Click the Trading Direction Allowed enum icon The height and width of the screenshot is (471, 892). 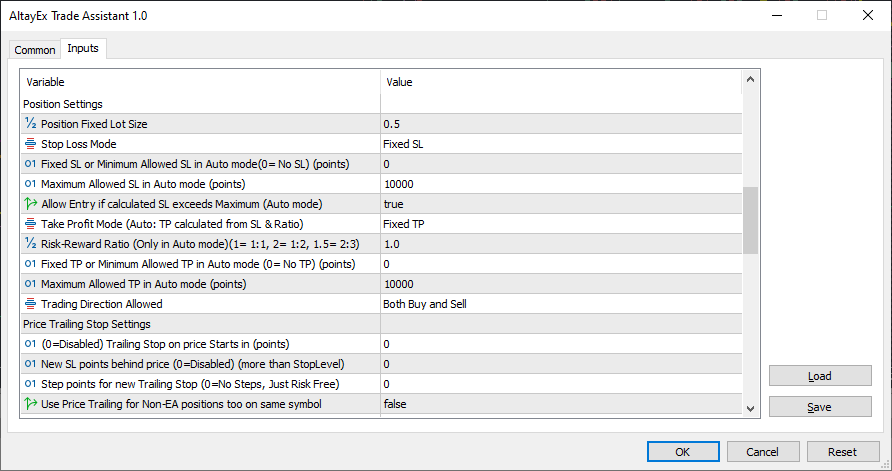click(x=31, y=304)
